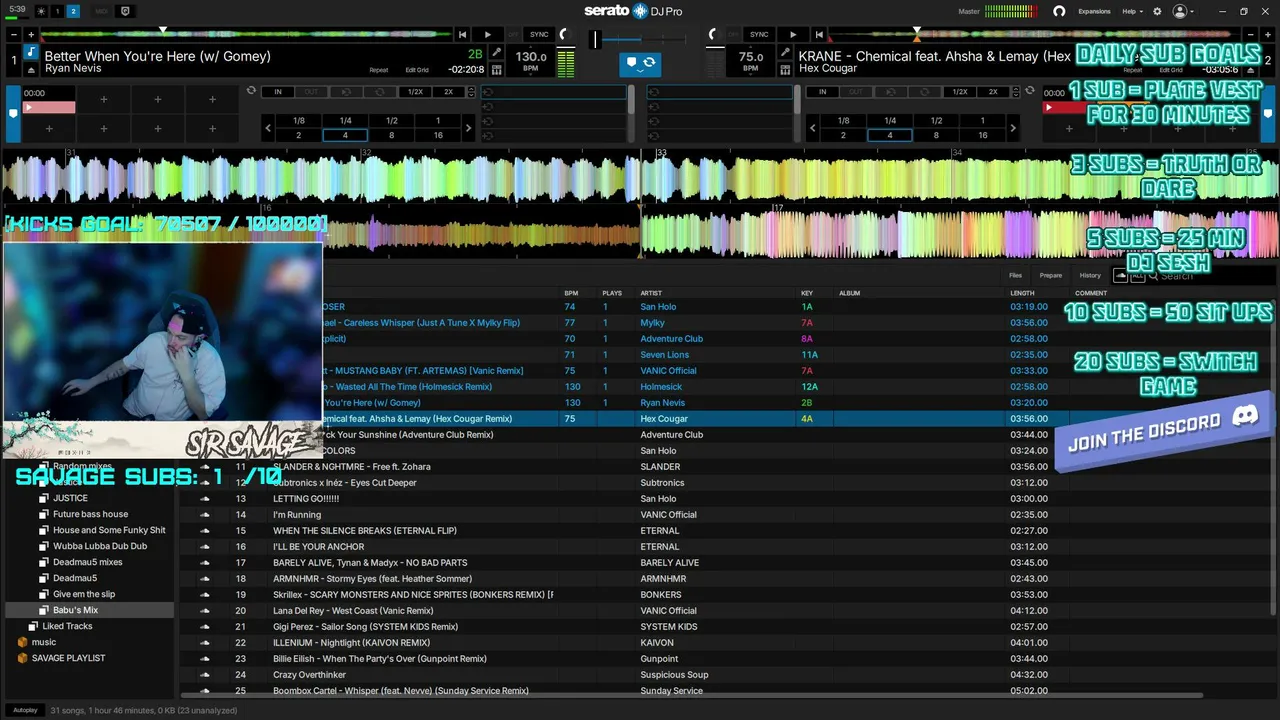Click the blue cue-marker icon in center panel
Viewport: 1280px width, 720px height.
(x=631, y=62)
